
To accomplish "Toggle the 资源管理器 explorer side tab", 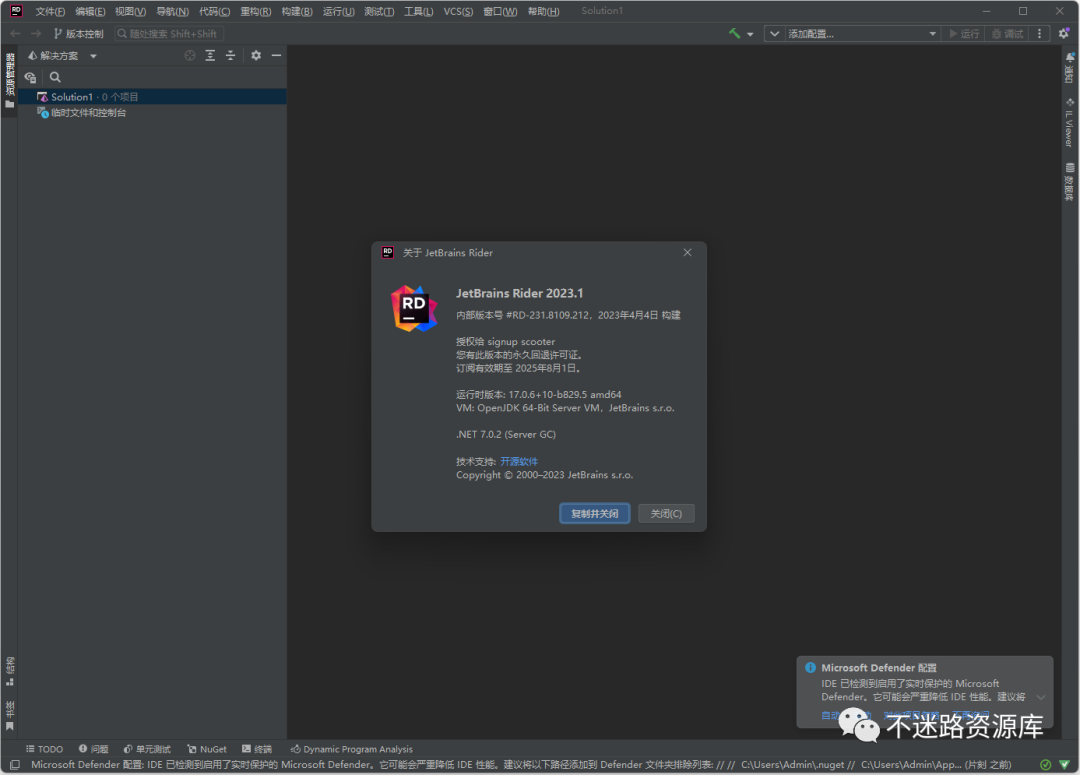I will click(10, 81).
